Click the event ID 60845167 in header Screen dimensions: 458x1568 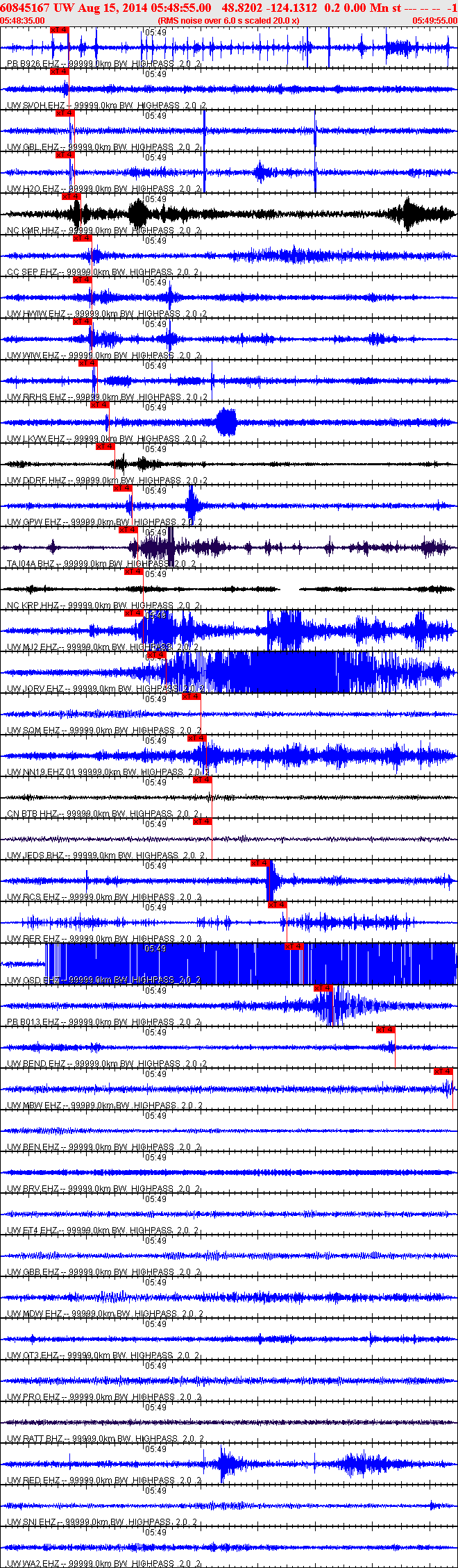pos(25,8)
